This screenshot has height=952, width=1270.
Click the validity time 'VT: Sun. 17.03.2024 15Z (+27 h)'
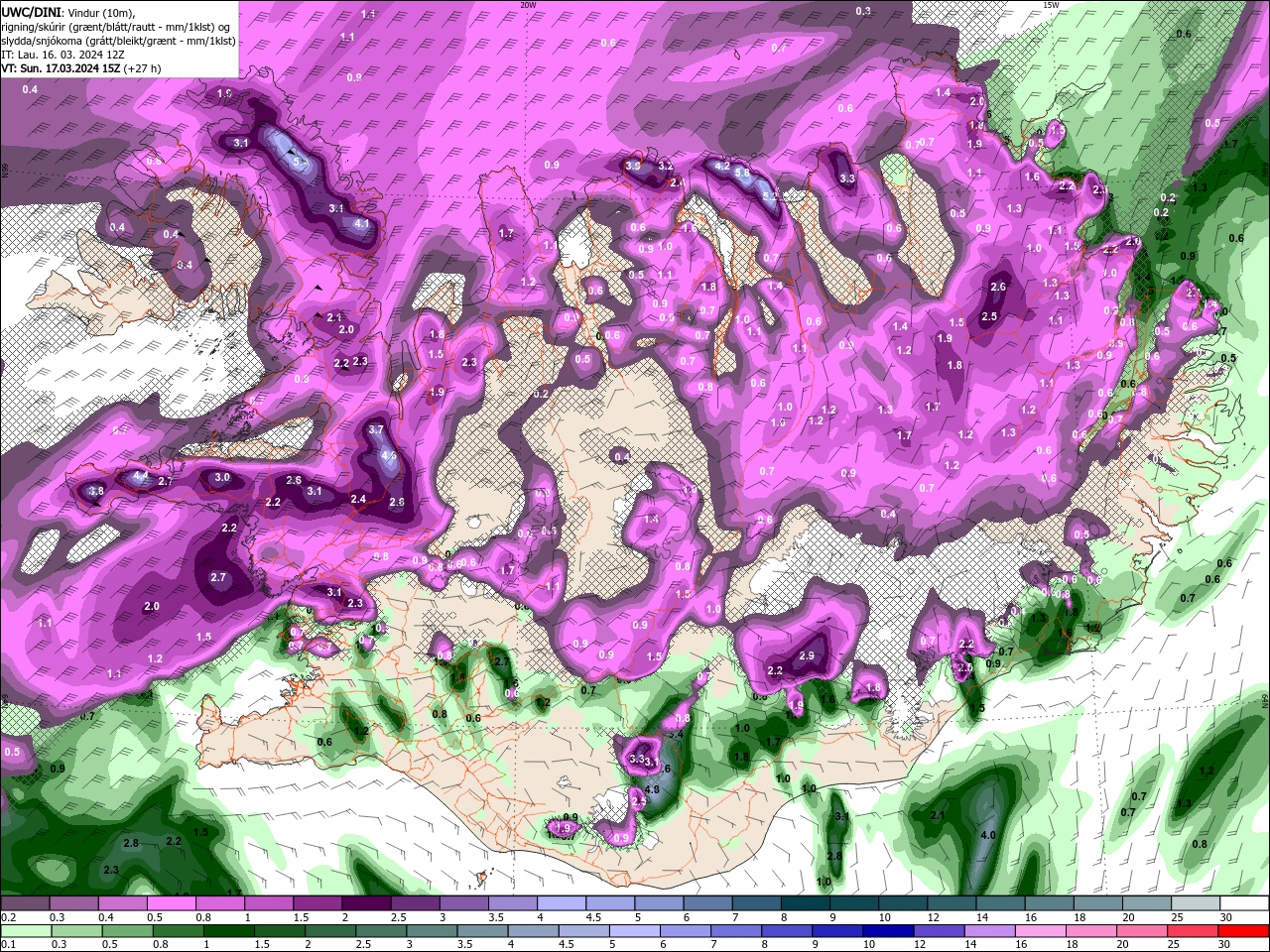[x=81, y=68]
